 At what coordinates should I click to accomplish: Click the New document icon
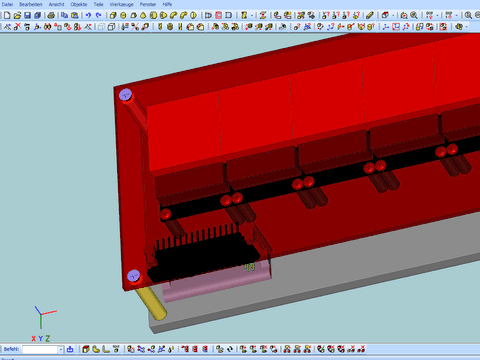point(7,15)
